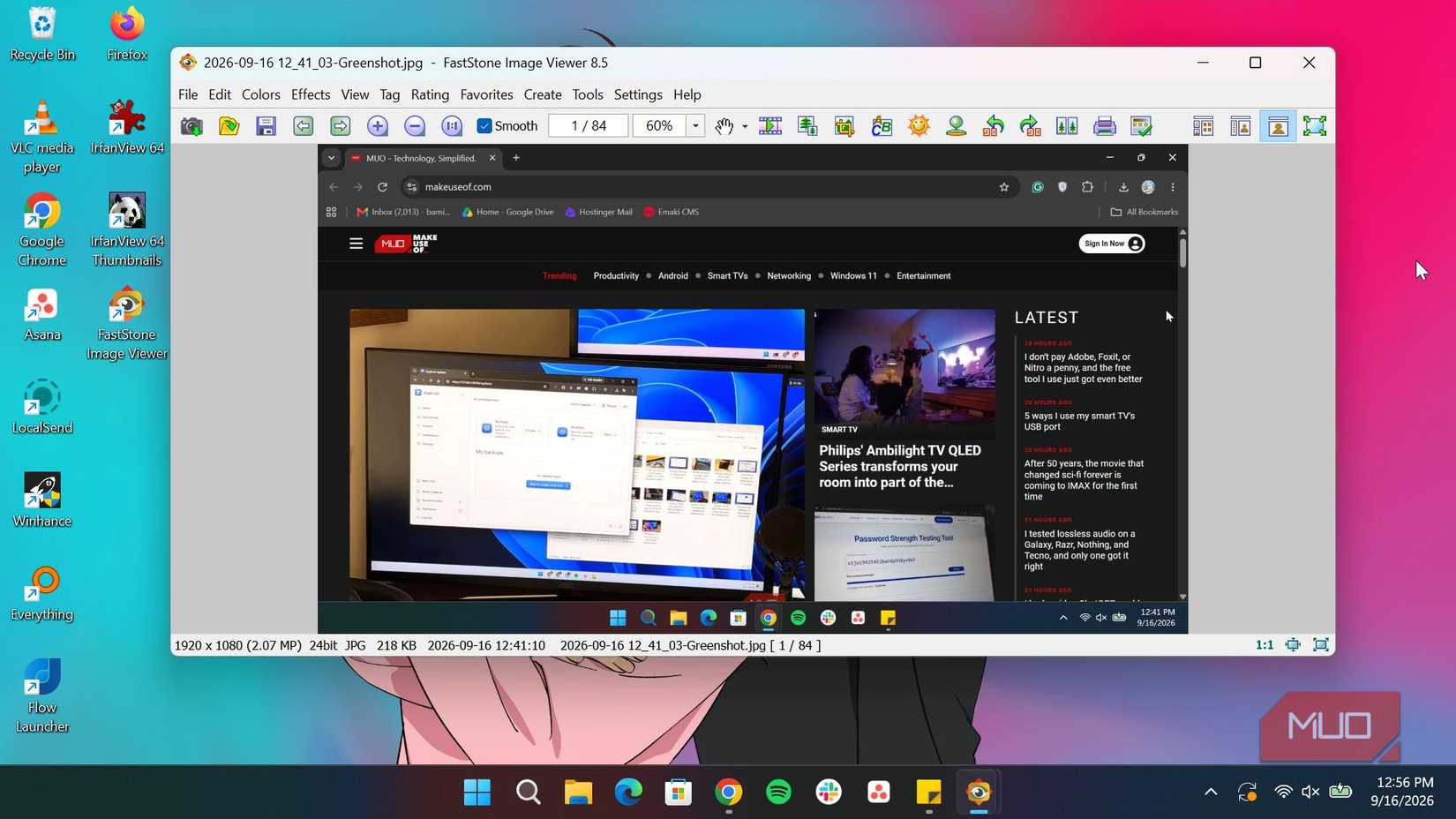Open the Help menu
This screenshot has width=1456, height=819.
[x=687, y=94]
